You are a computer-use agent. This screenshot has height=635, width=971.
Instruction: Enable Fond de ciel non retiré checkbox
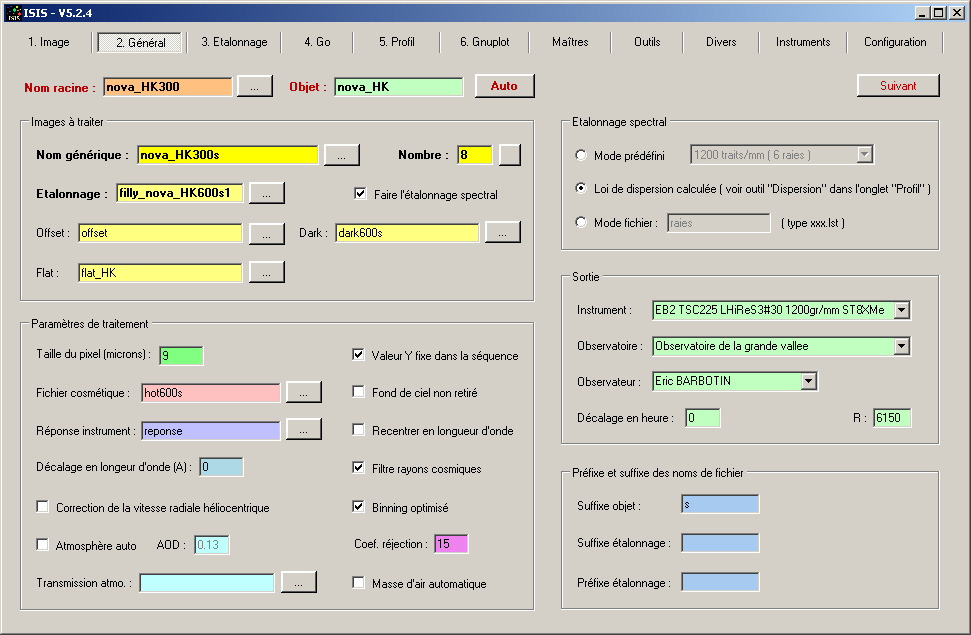358,393
